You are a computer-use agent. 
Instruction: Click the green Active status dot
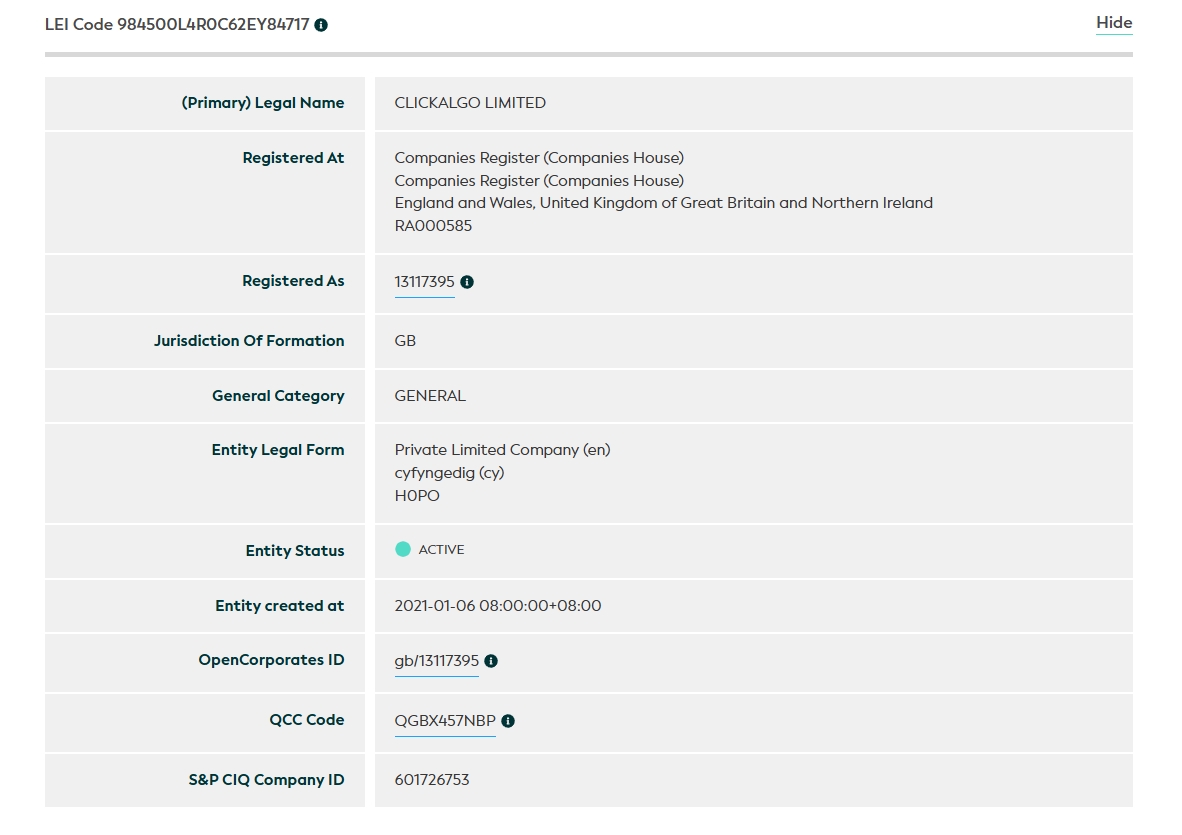click(x=403, y=549)
